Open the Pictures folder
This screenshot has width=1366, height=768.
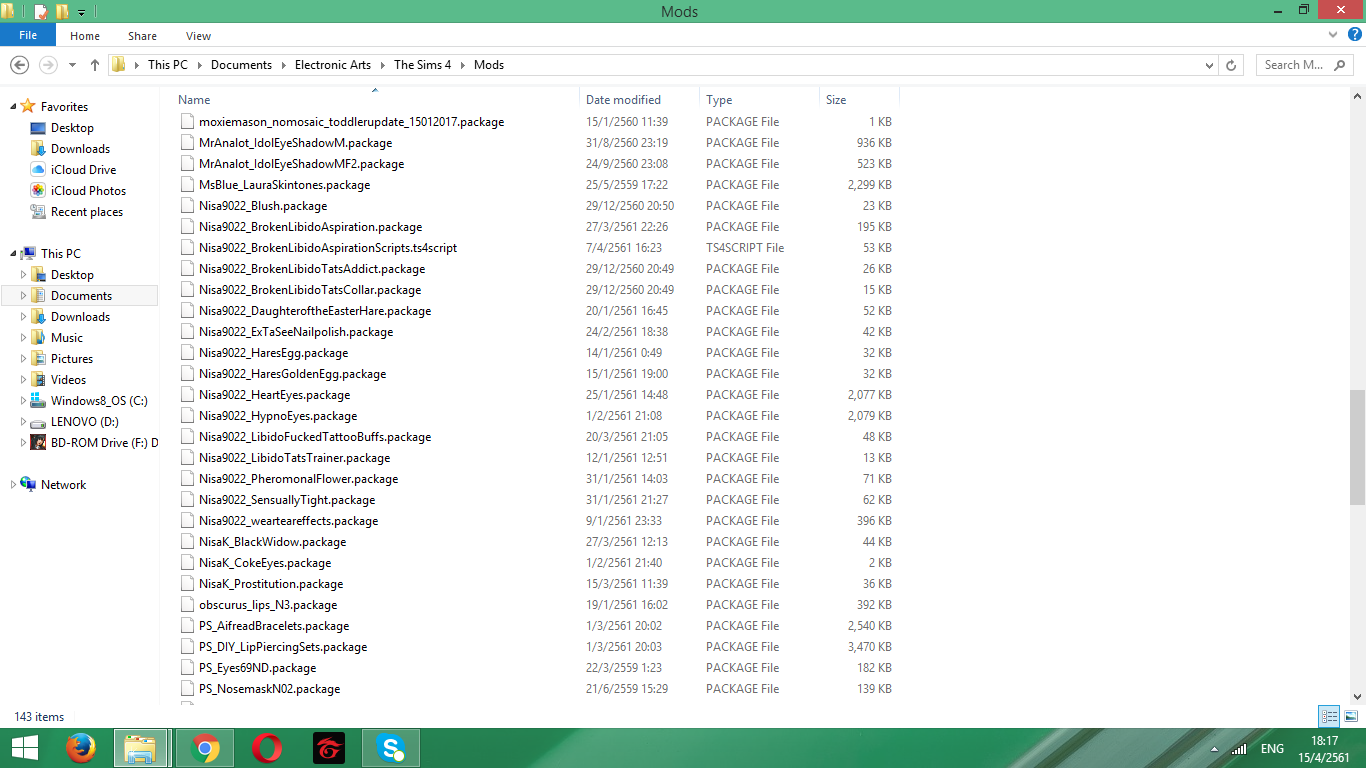(72, 359)
